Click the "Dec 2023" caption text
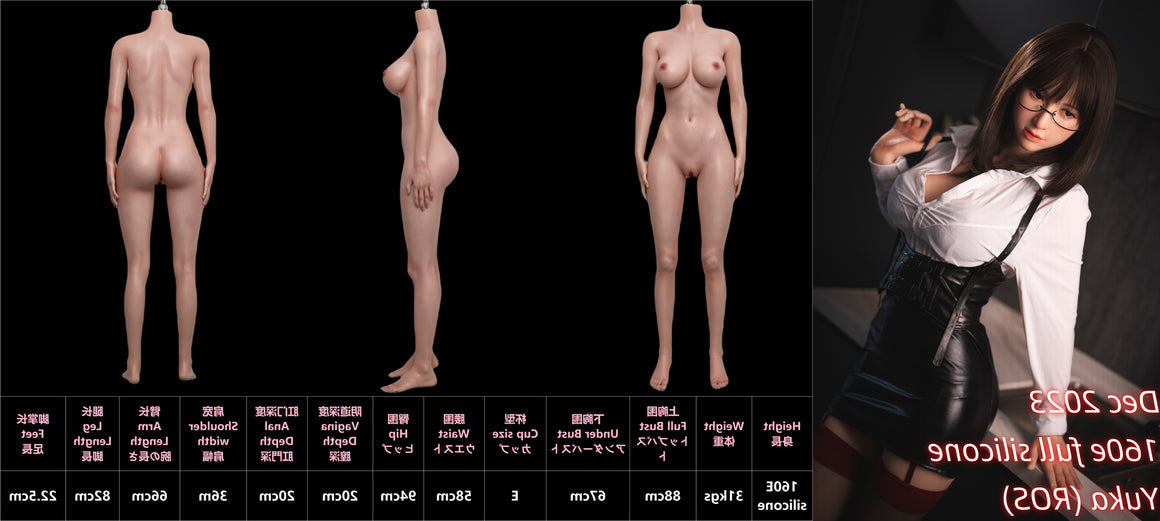 tap(1093, 404)
